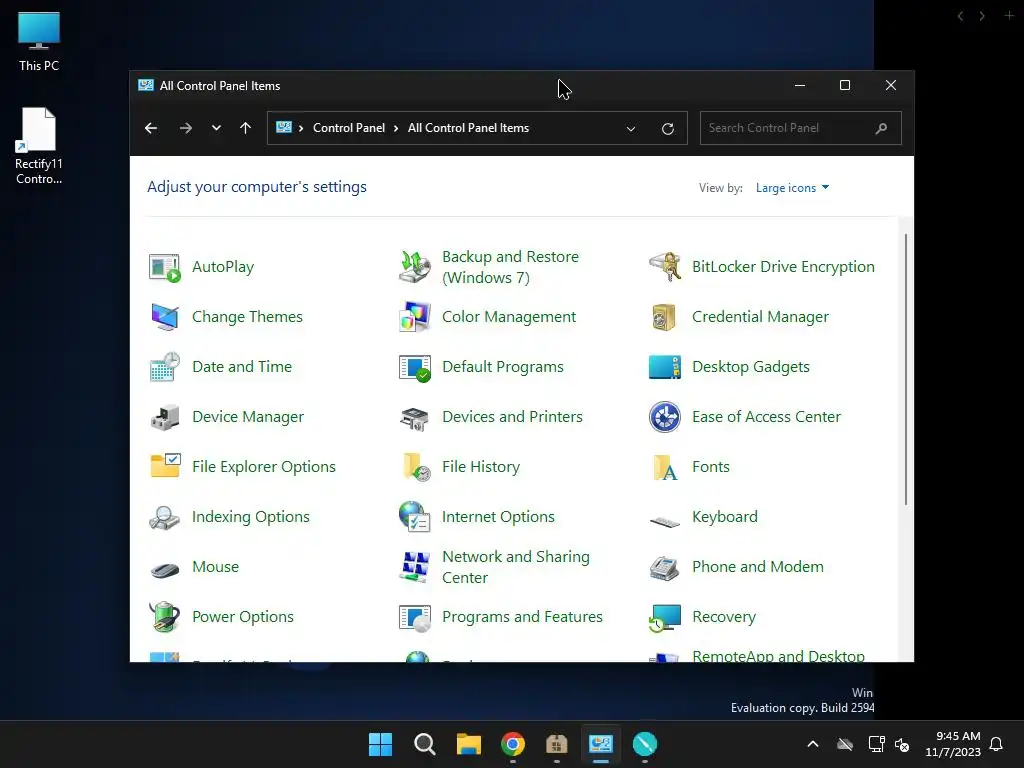Open the recent locations chevron
The height and width of the screenshot is (768, 1024).
click(x=216, y=128)
